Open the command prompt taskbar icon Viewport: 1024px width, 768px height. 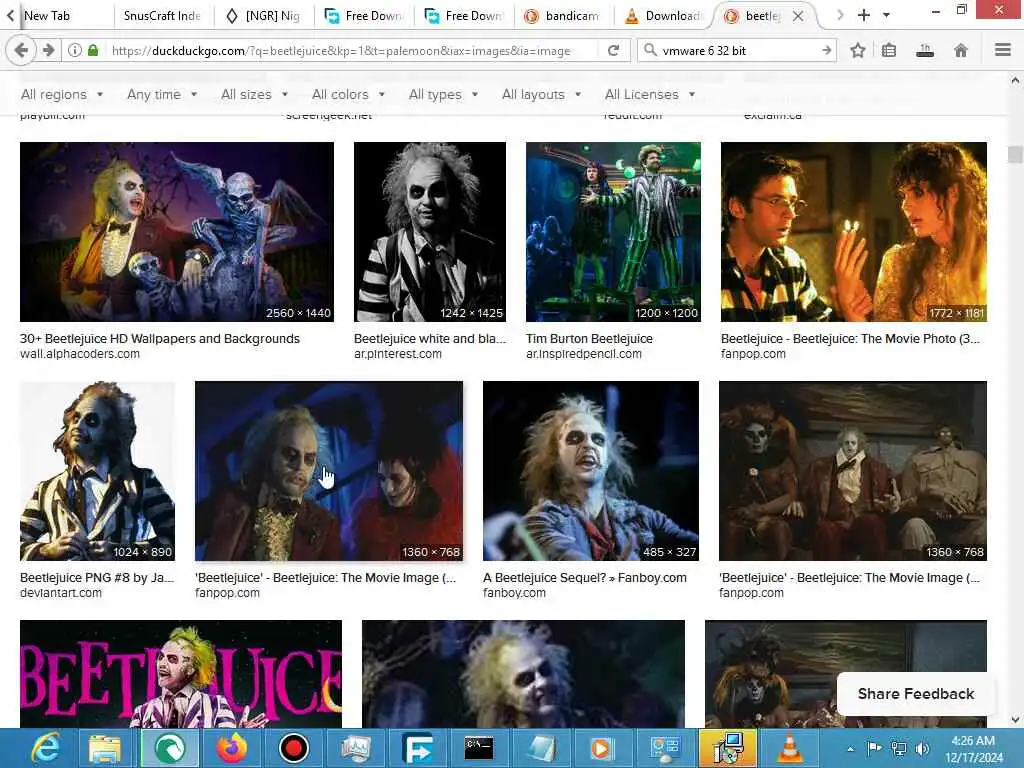coord(479,748)
